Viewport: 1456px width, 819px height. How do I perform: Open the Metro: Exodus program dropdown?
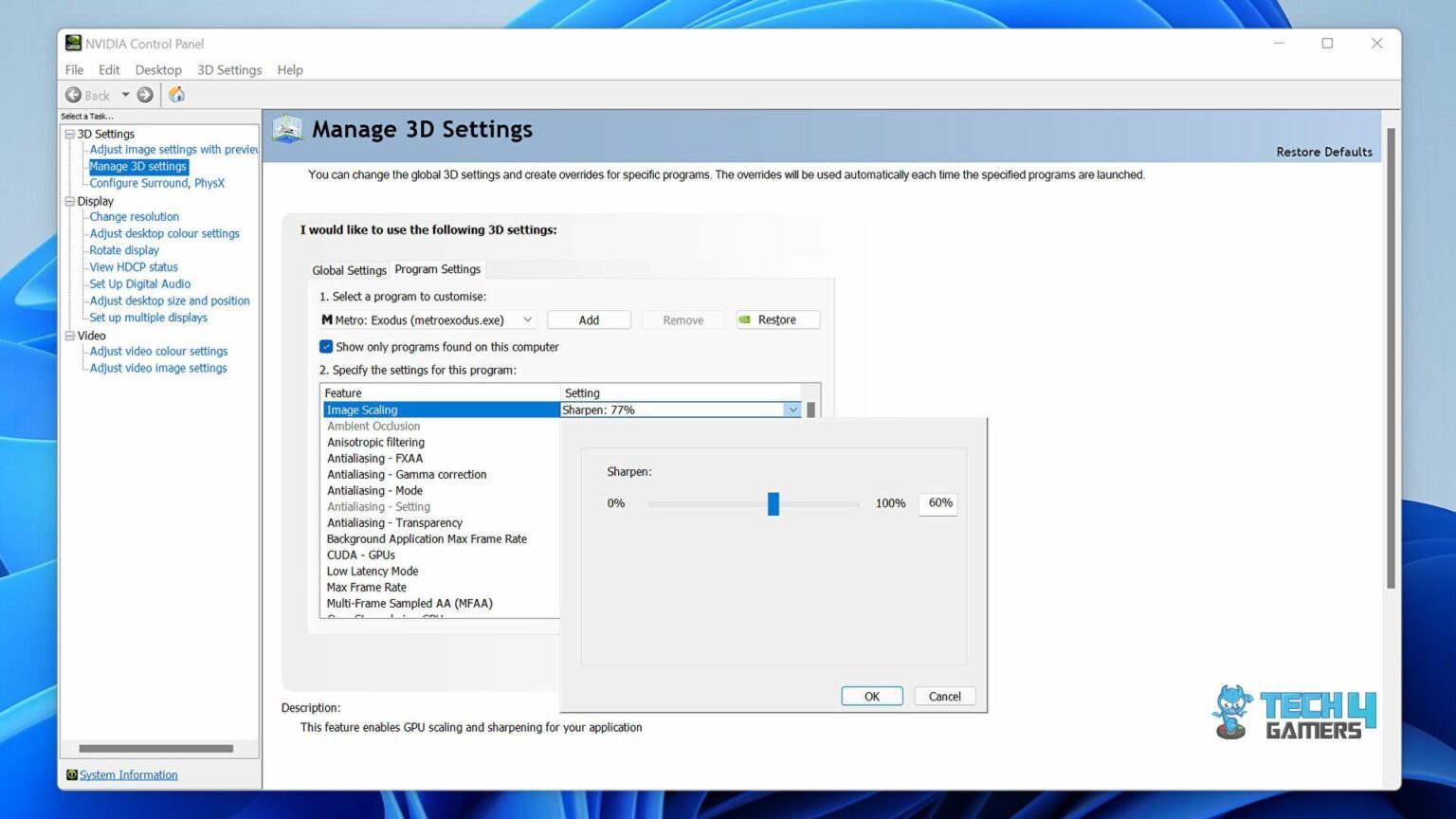(x=428, y=320)
